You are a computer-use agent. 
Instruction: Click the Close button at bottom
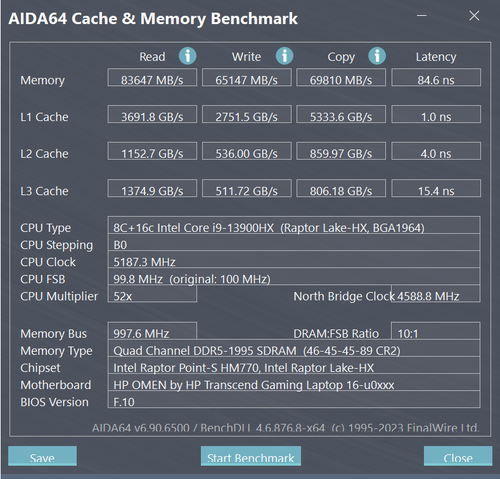tap(458, 456)
